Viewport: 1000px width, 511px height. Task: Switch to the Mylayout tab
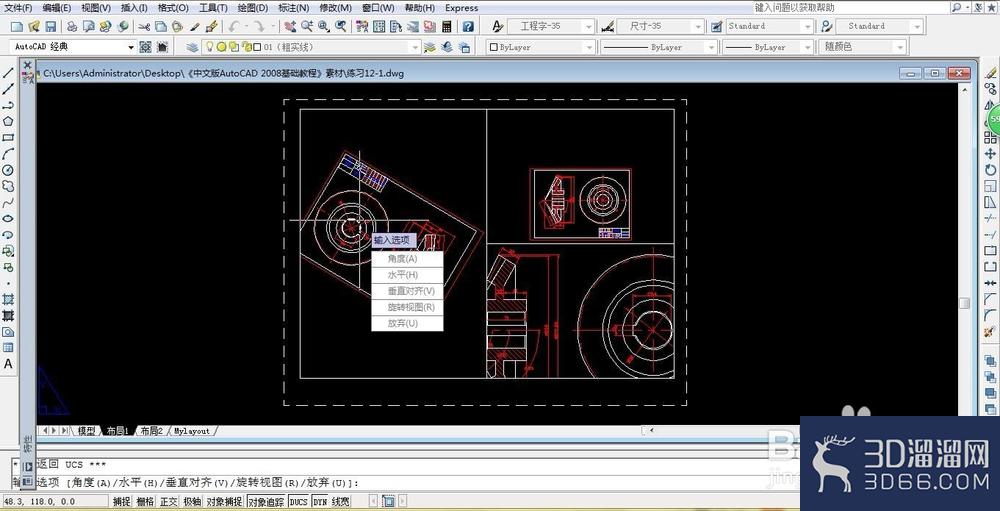click(191, 431)
